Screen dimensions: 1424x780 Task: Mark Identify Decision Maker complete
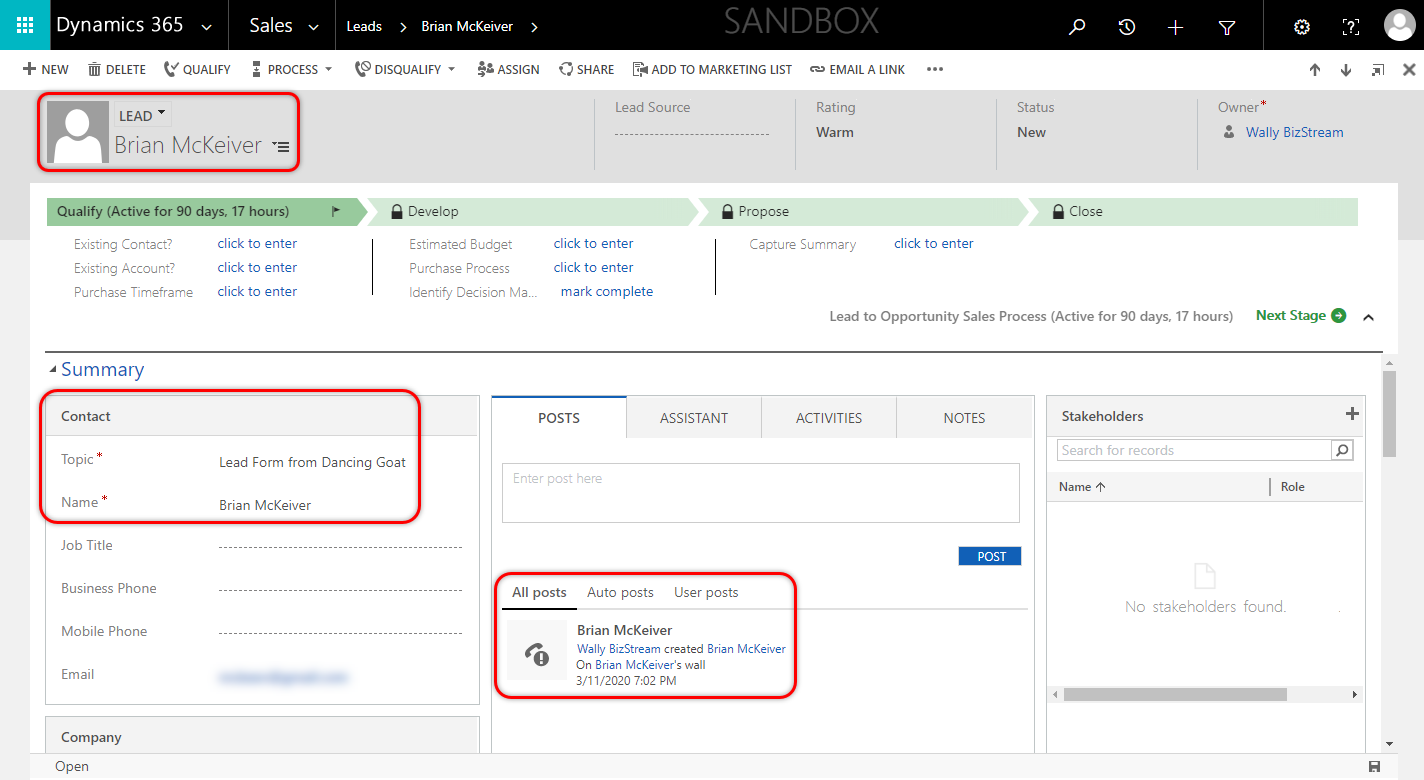click(x=606, y=291)
